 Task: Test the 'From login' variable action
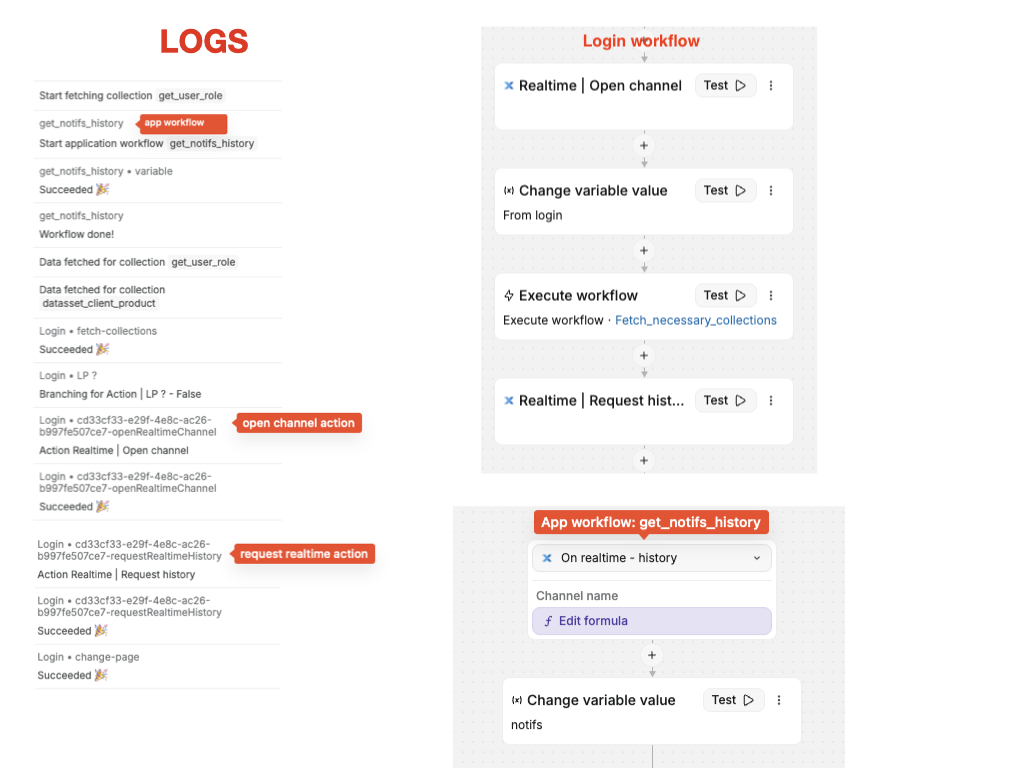[725, 191]
